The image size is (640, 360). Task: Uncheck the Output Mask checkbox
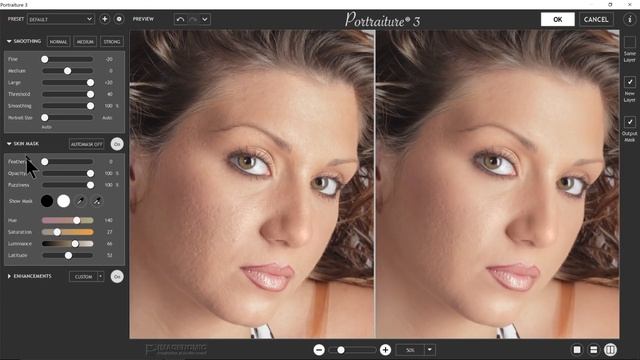(629, 122)
